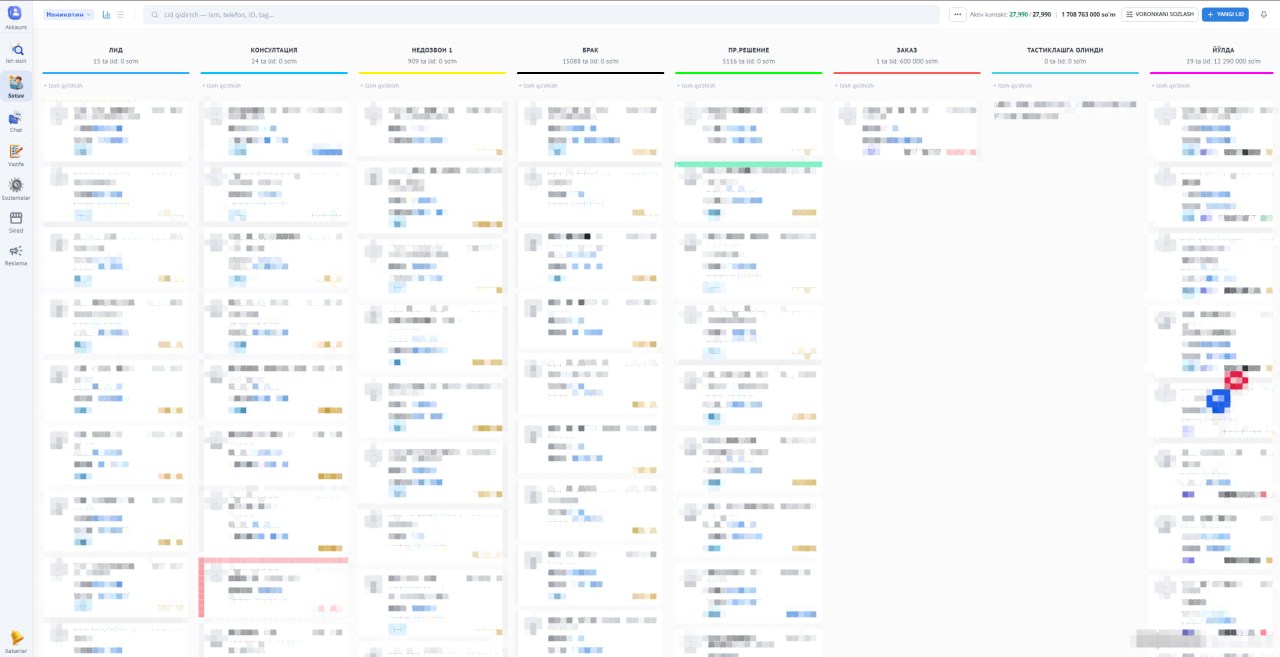Click tash qo'shish under НЕДОЗВОН 1 column

pos(380,85)
